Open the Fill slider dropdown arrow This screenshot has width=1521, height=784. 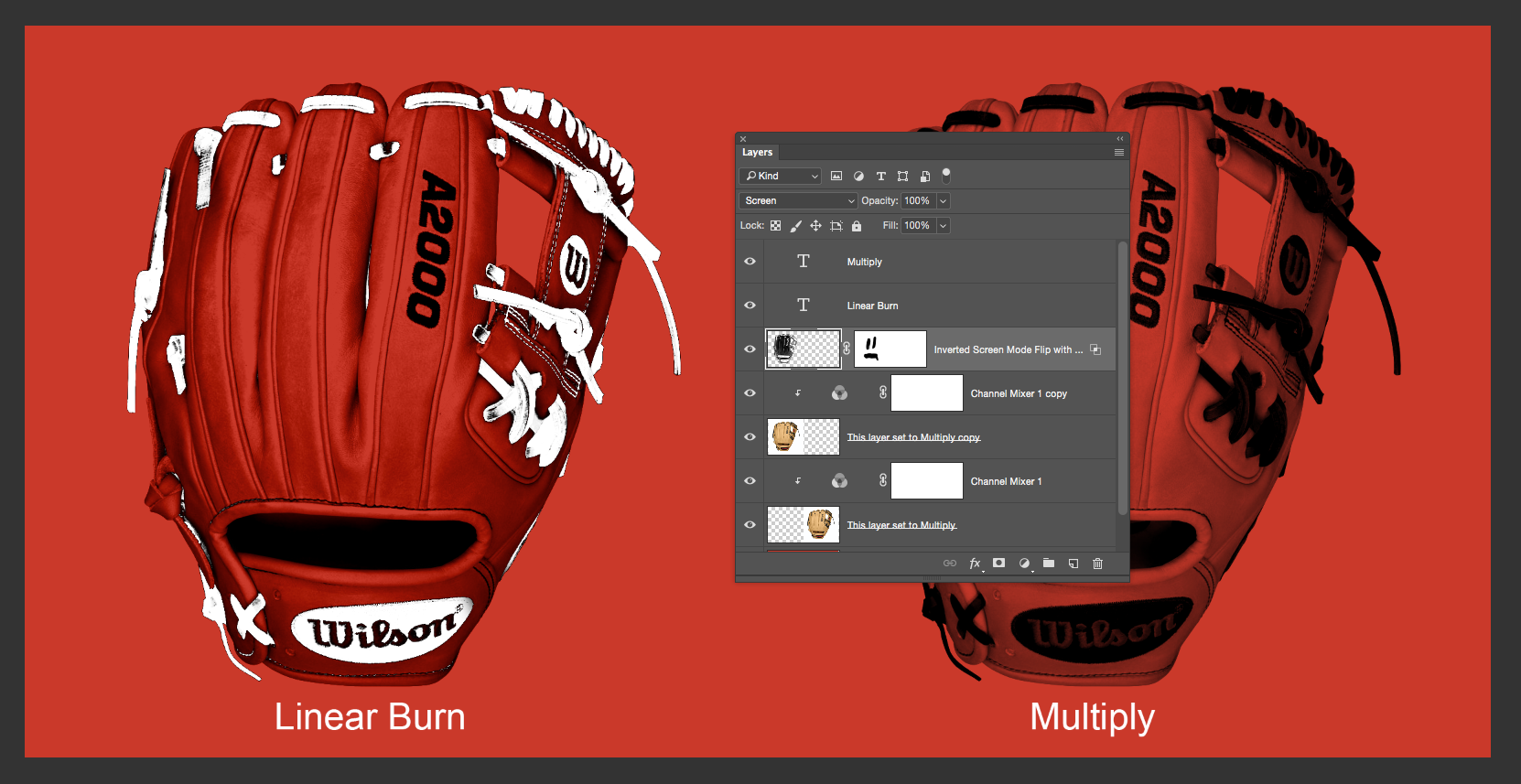(944, 225)
